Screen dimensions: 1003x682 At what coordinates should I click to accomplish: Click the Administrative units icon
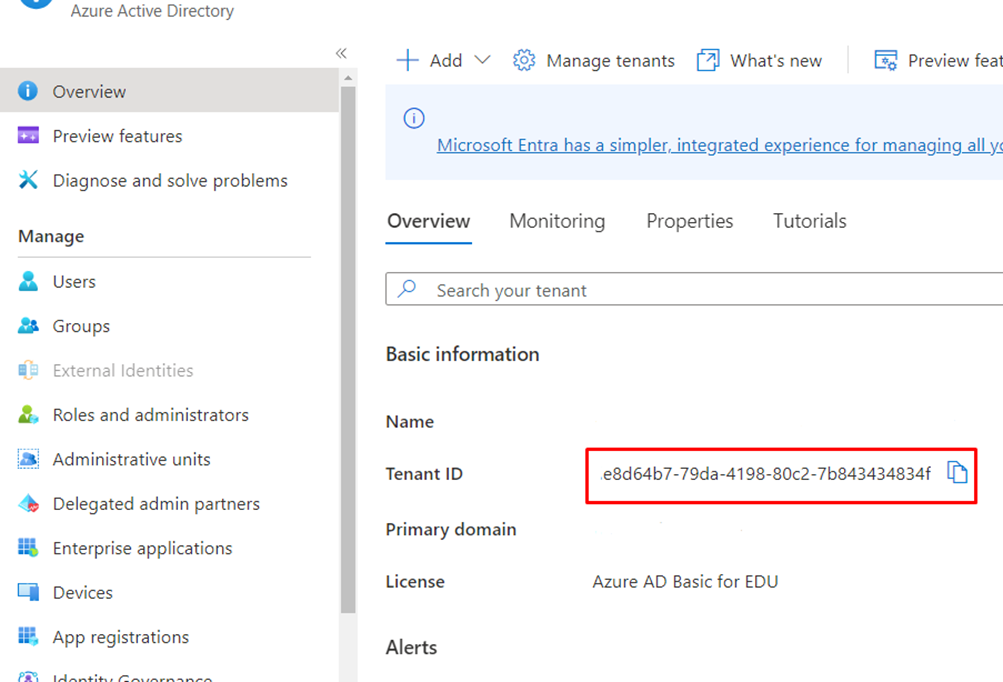click(x=28, y=459)
